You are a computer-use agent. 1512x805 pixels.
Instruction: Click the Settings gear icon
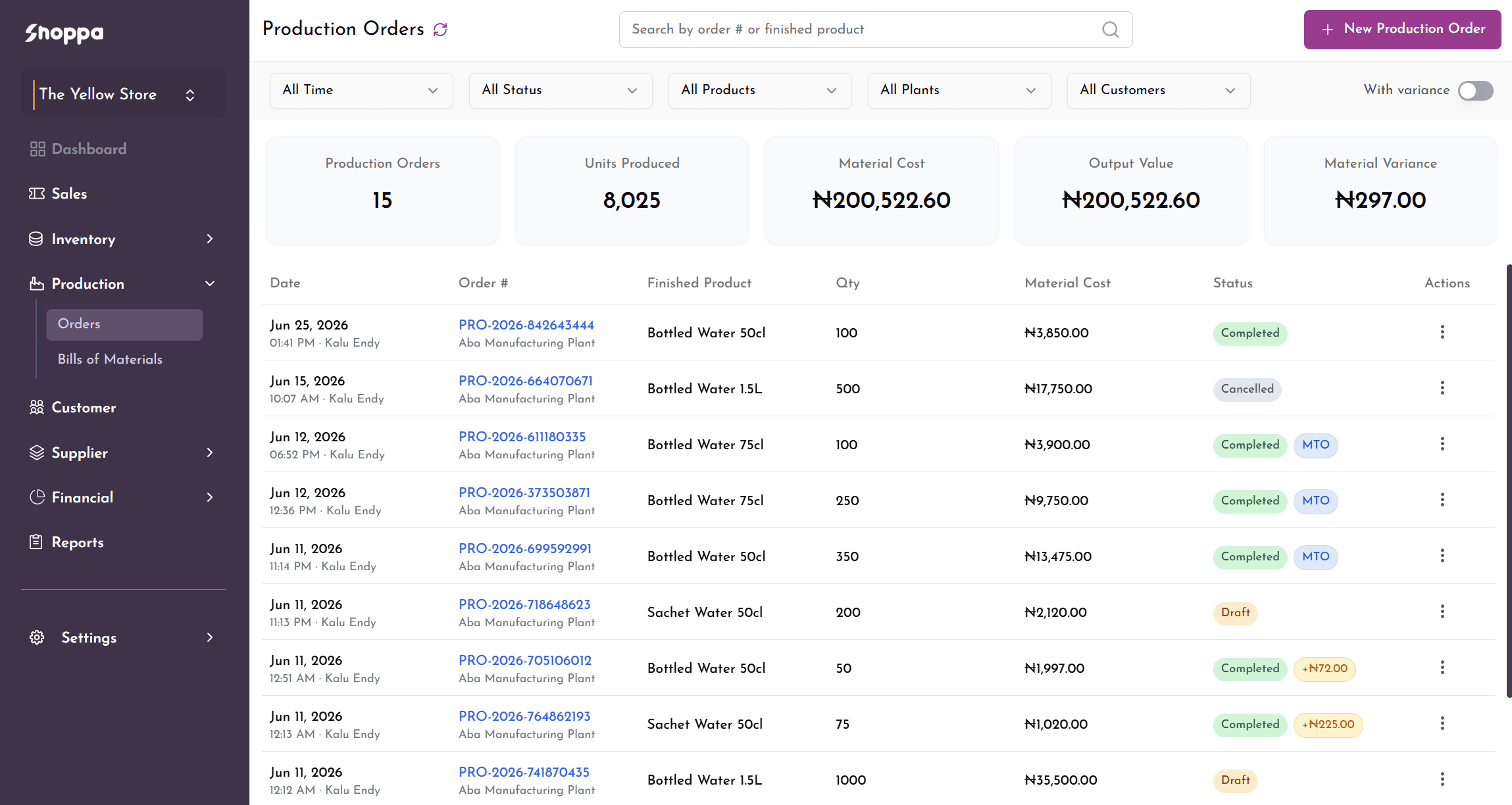(37, 637)
